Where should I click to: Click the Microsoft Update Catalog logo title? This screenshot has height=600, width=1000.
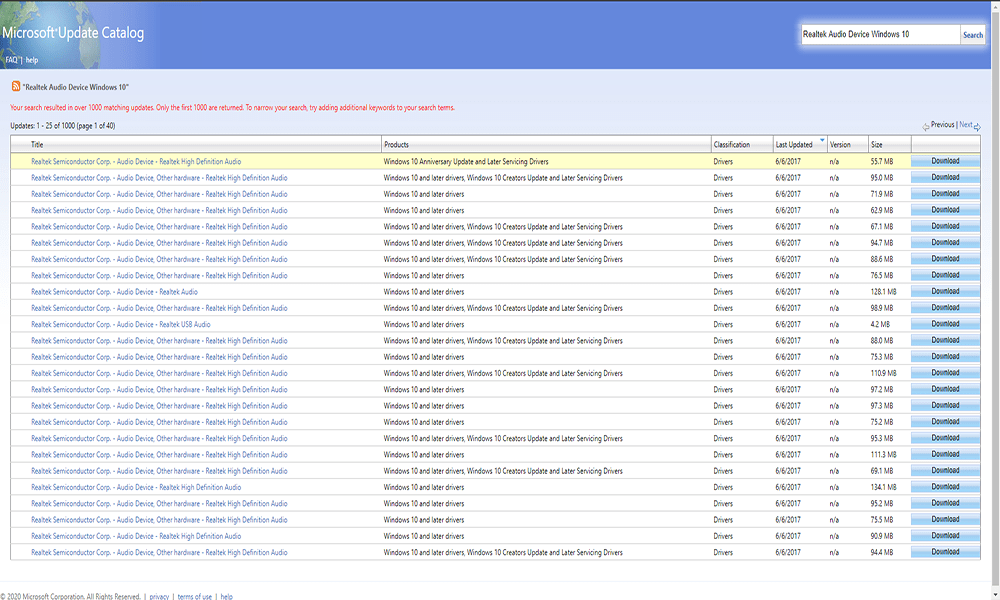73,33
